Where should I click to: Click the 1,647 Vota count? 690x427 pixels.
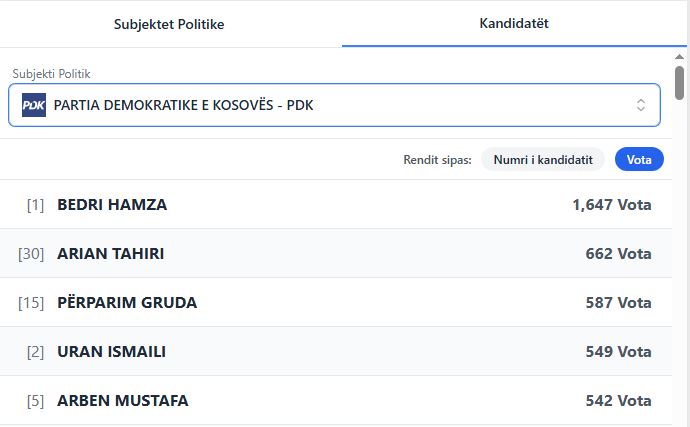(611, 205)
